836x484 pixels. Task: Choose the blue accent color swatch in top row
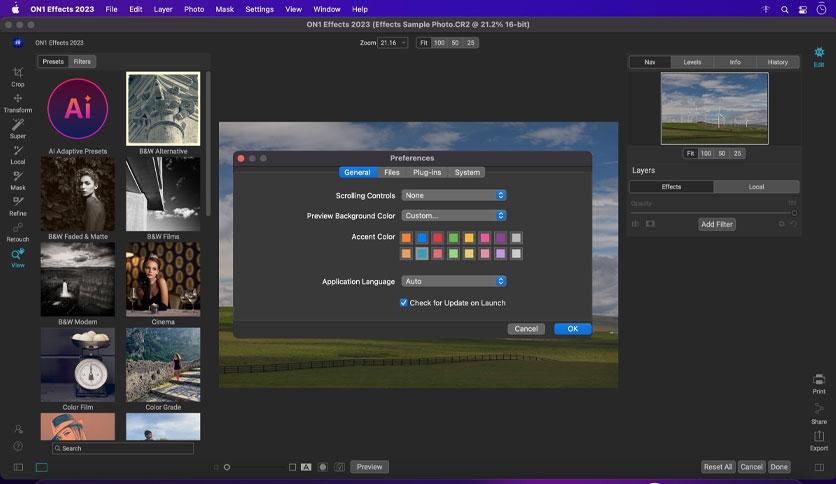422,237
